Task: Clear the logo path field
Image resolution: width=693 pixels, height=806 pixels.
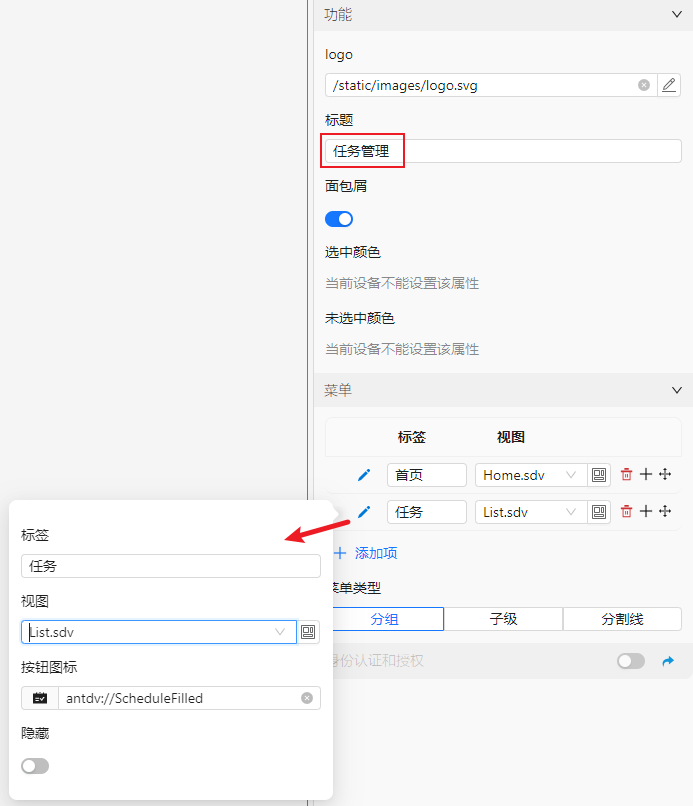Action: coord(644,85)
